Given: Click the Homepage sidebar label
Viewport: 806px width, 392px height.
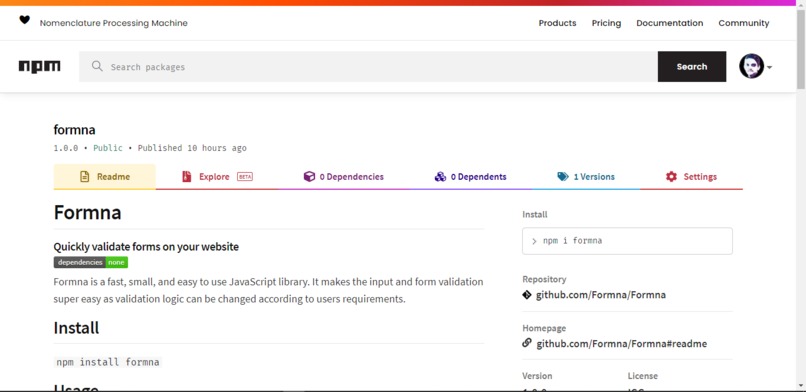Looking at the screenshot, I should click(x=544, y=328).
